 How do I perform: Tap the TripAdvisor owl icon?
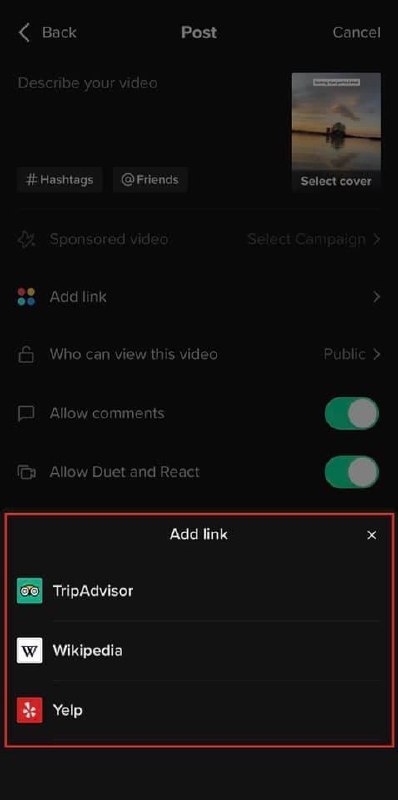click(30, 591)
